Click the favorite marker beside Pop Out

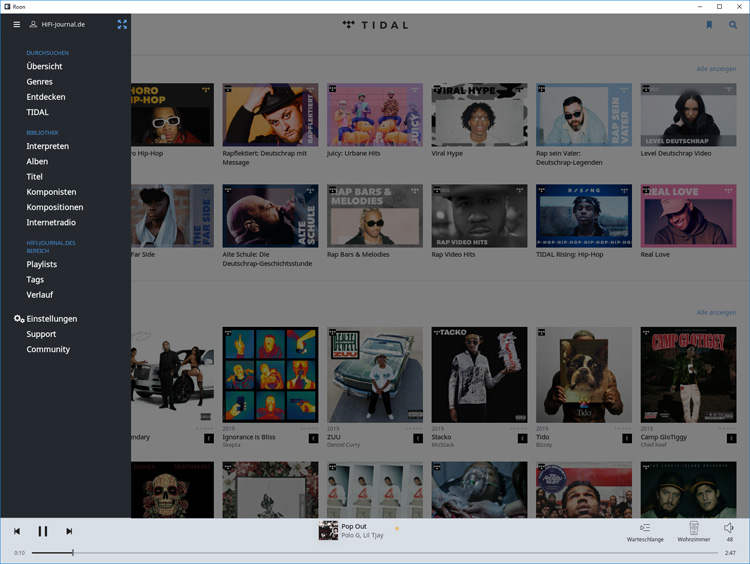point(397,529)
